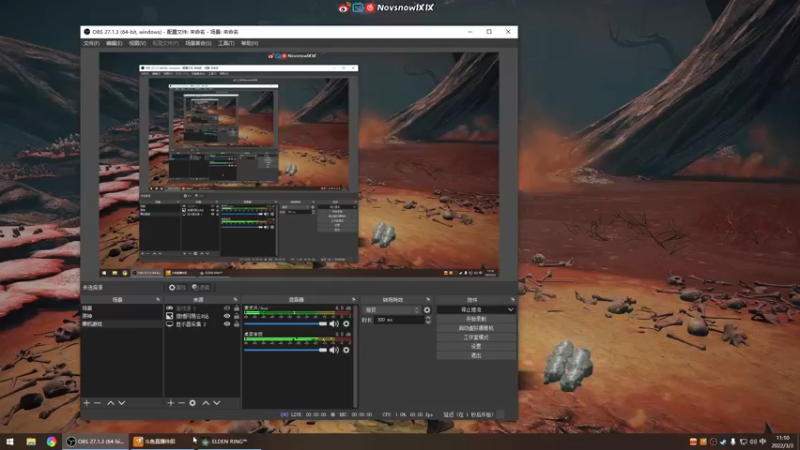
Task: Open File Explorer from the taskbar
Action: 31,441
